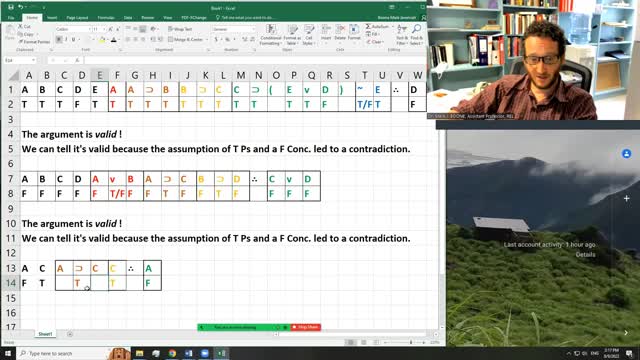Click Stop Share button
Image resolution: width=640 pixels, height=360 pixels.
[x=306, y=327]
